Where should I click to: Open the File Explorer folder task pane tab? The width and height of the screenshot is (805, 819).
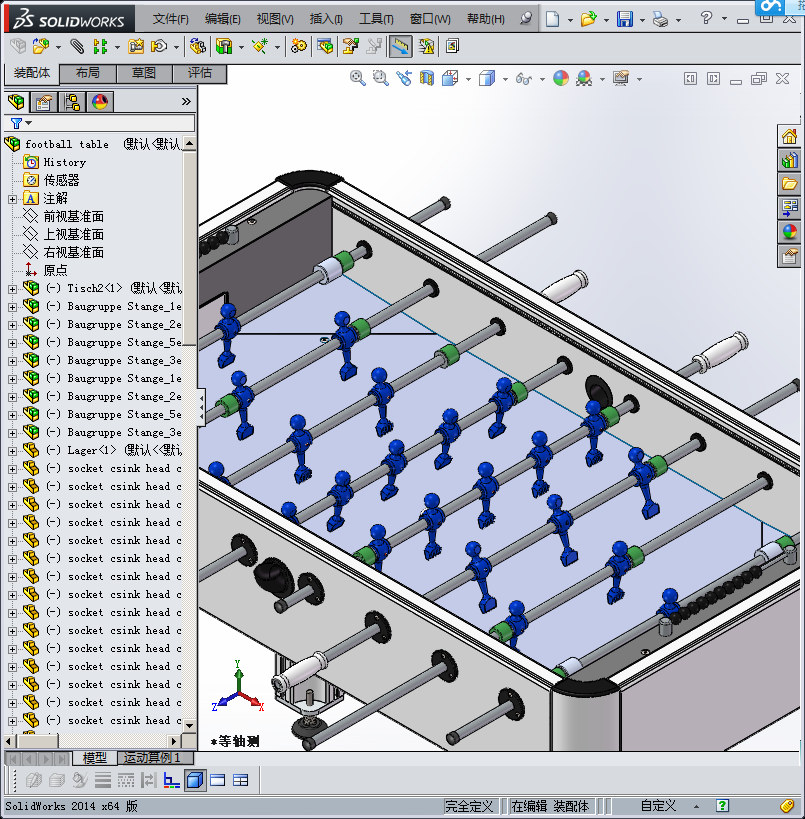click(x=790, y=183)
